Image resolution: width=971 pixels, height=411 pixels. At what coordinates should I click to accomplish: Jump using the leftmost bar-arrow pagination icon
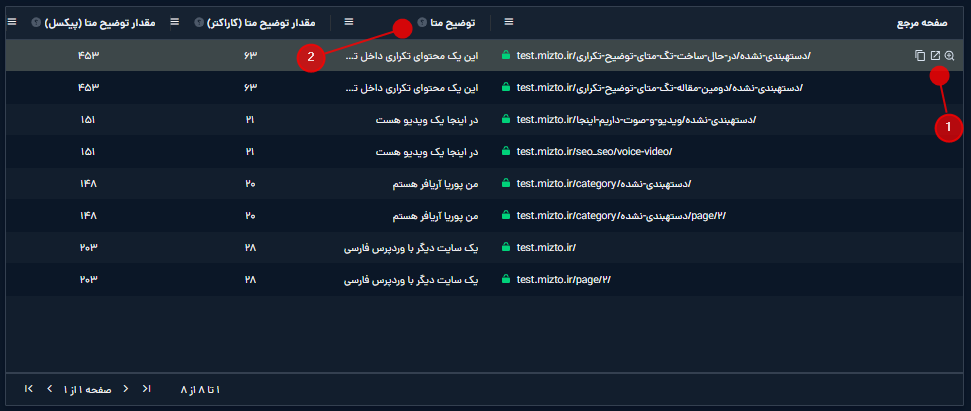click(x=28, y=389)
